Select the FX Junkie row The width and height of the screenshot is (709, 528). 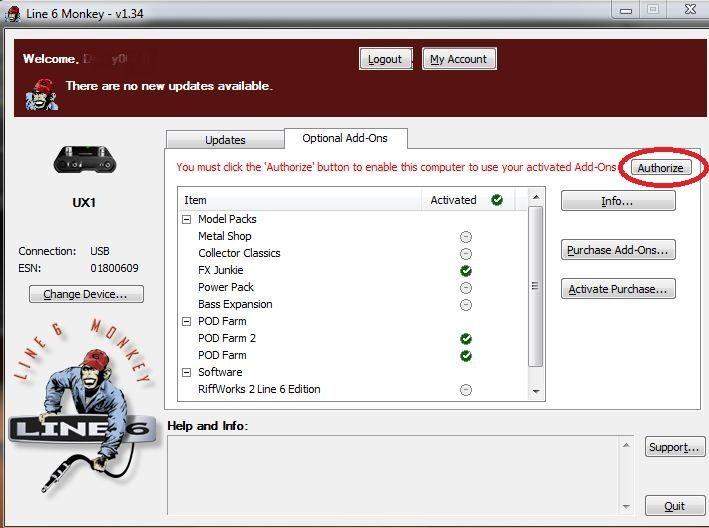coord(353,270)
